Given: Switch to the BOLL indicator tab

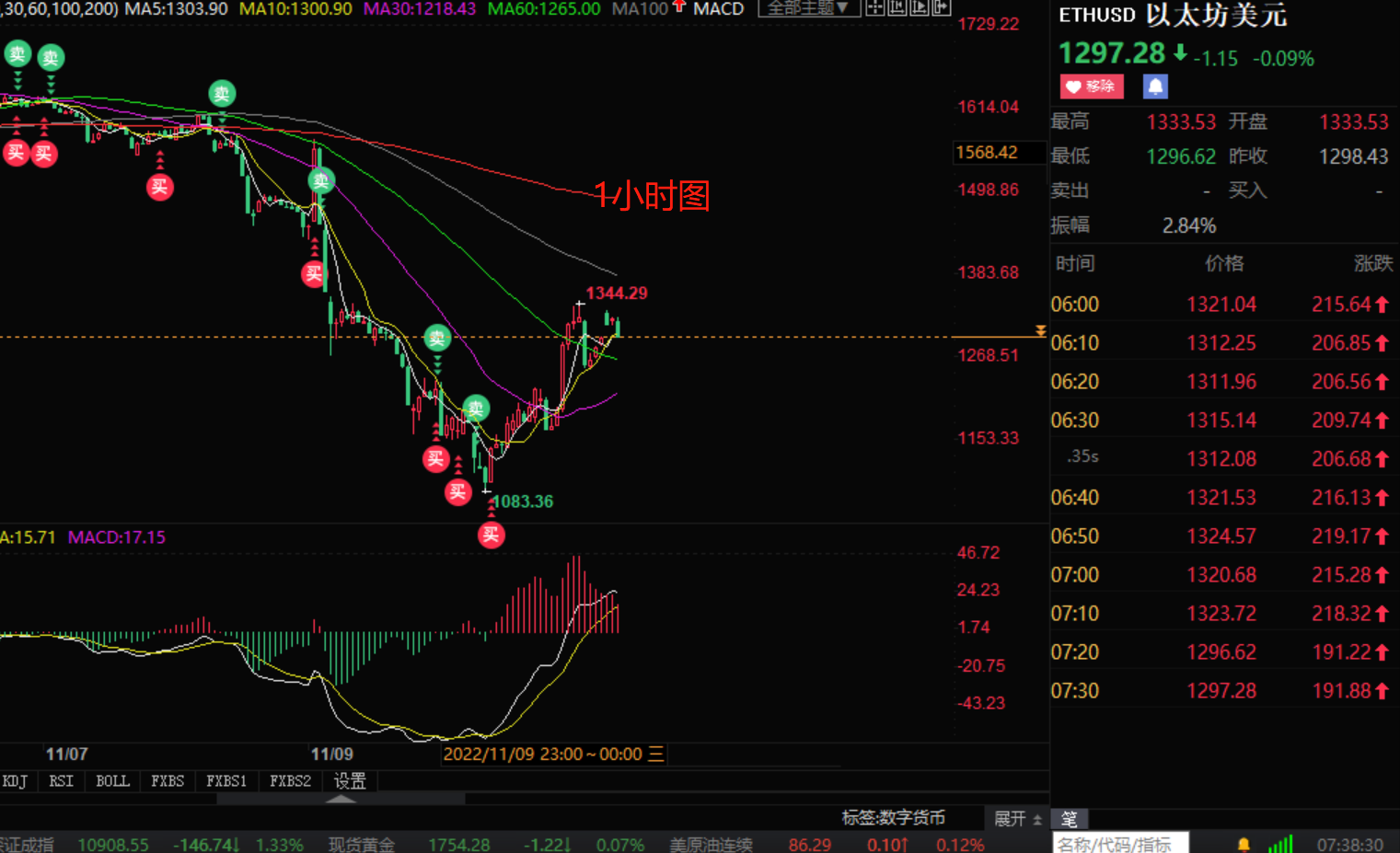Looking at the screenshot, I should (x=112, y=781).
